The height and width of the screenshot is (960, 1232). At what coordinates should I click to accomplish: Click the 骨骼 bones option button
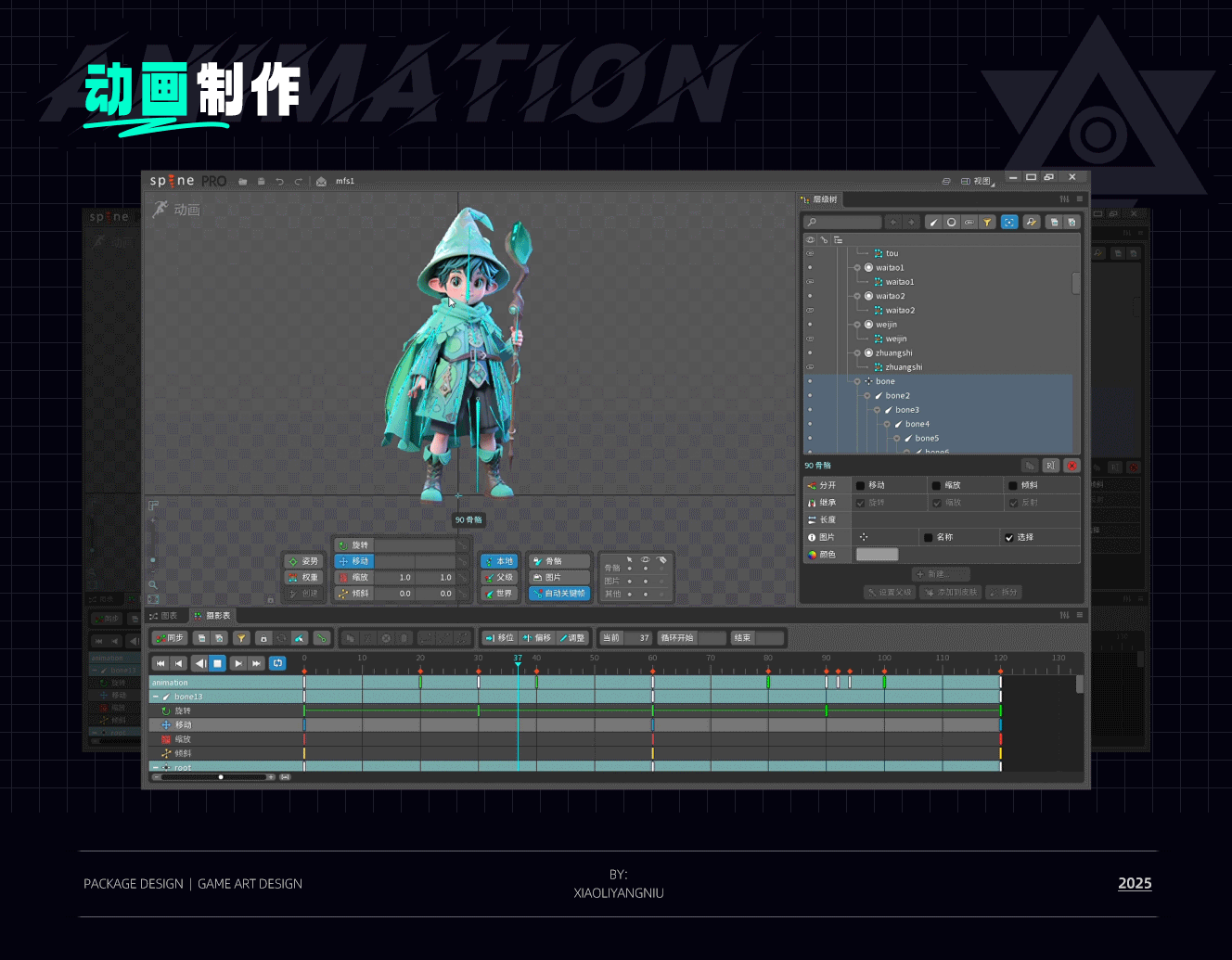pos(559,561)
